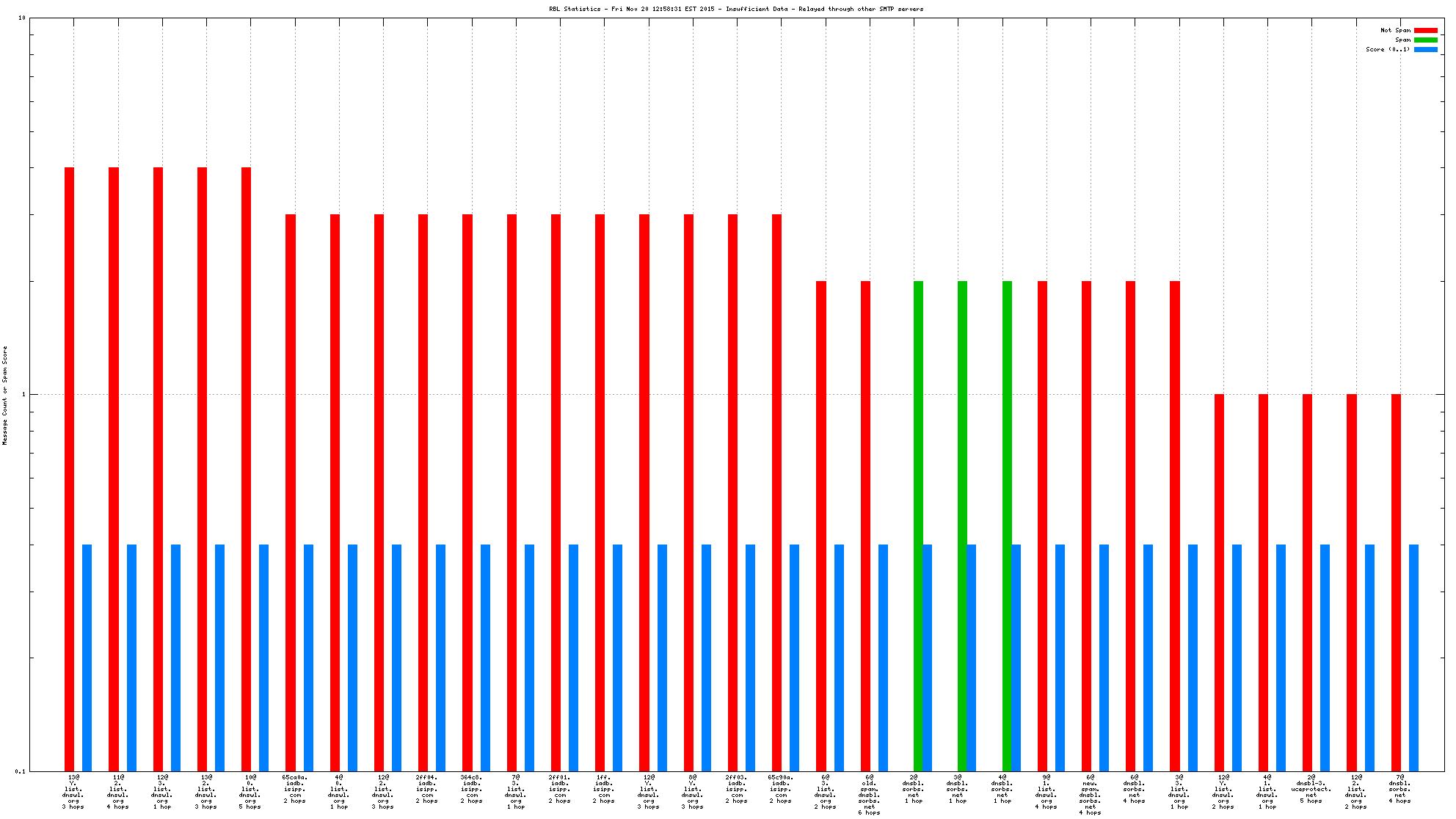The image size is (1456, 819).
Task: Click the x-axis label 6@ new.spam.dnsbl.sorbs.net
Action: (x=1091, y=795)
